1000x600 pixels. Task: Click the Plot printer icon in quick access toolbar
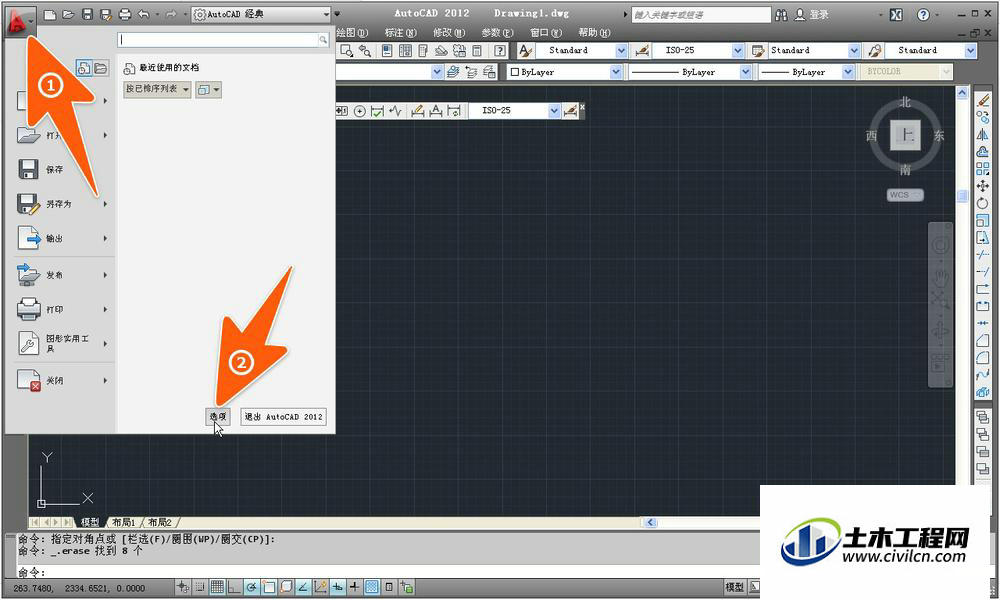click(125, 14)
